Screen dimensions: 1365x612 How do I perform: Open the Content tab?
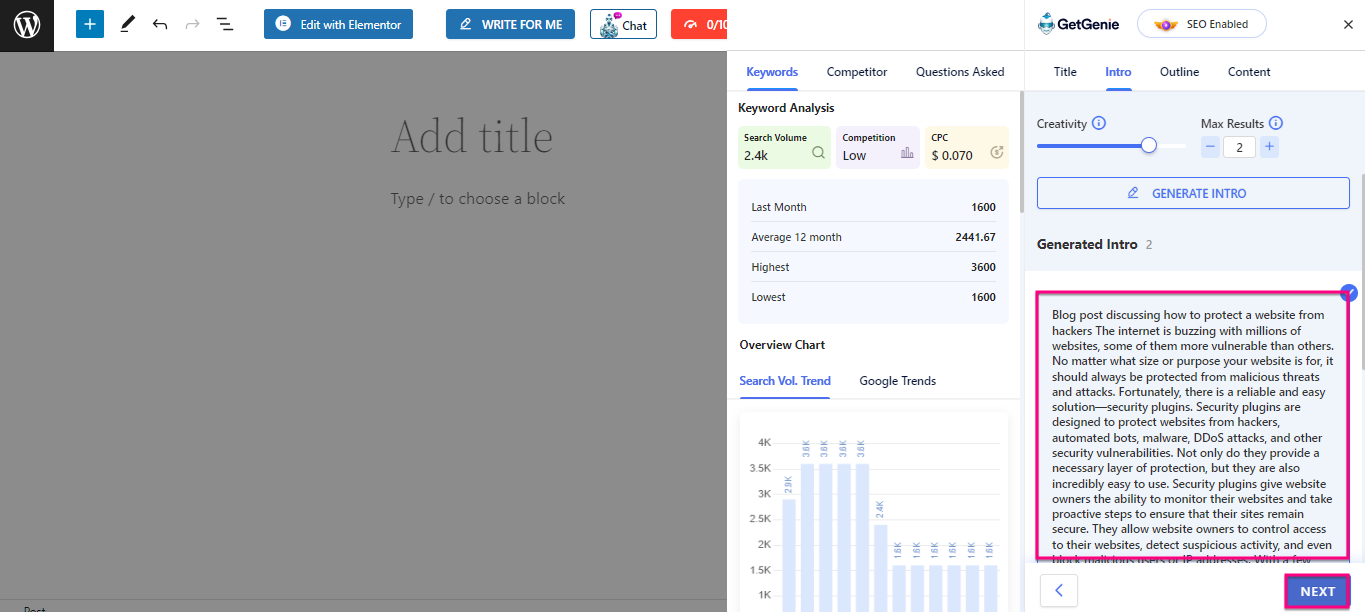click(1249, 72)
